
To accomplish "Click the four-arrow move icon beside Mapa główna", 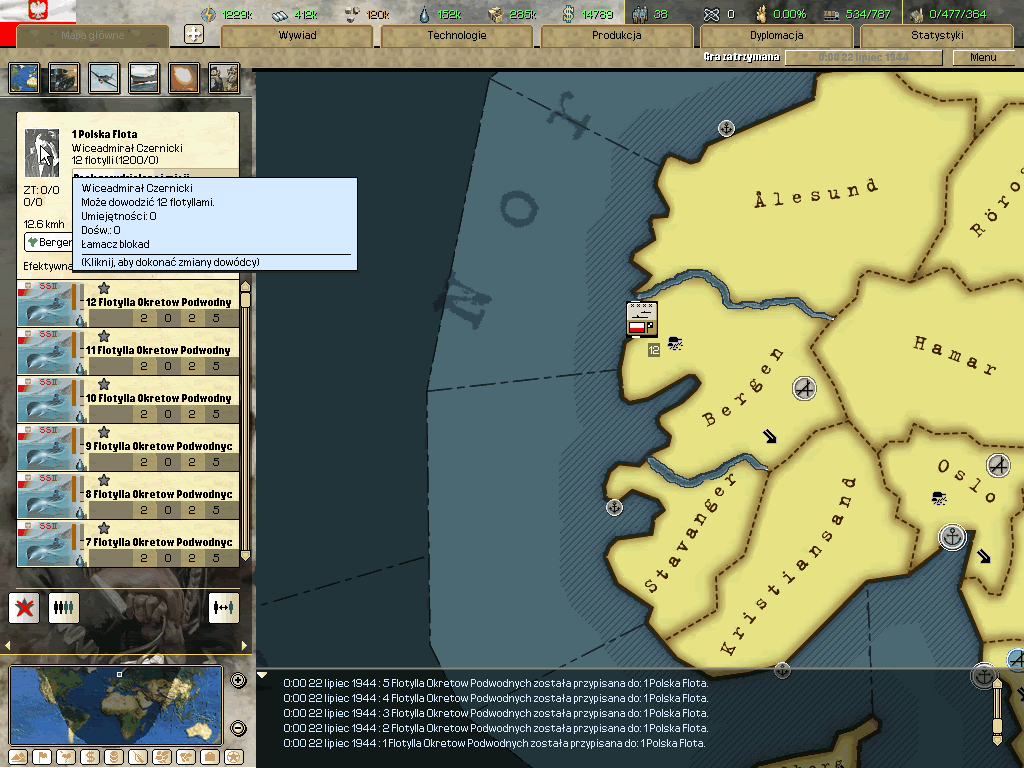I will click(194, 34).
